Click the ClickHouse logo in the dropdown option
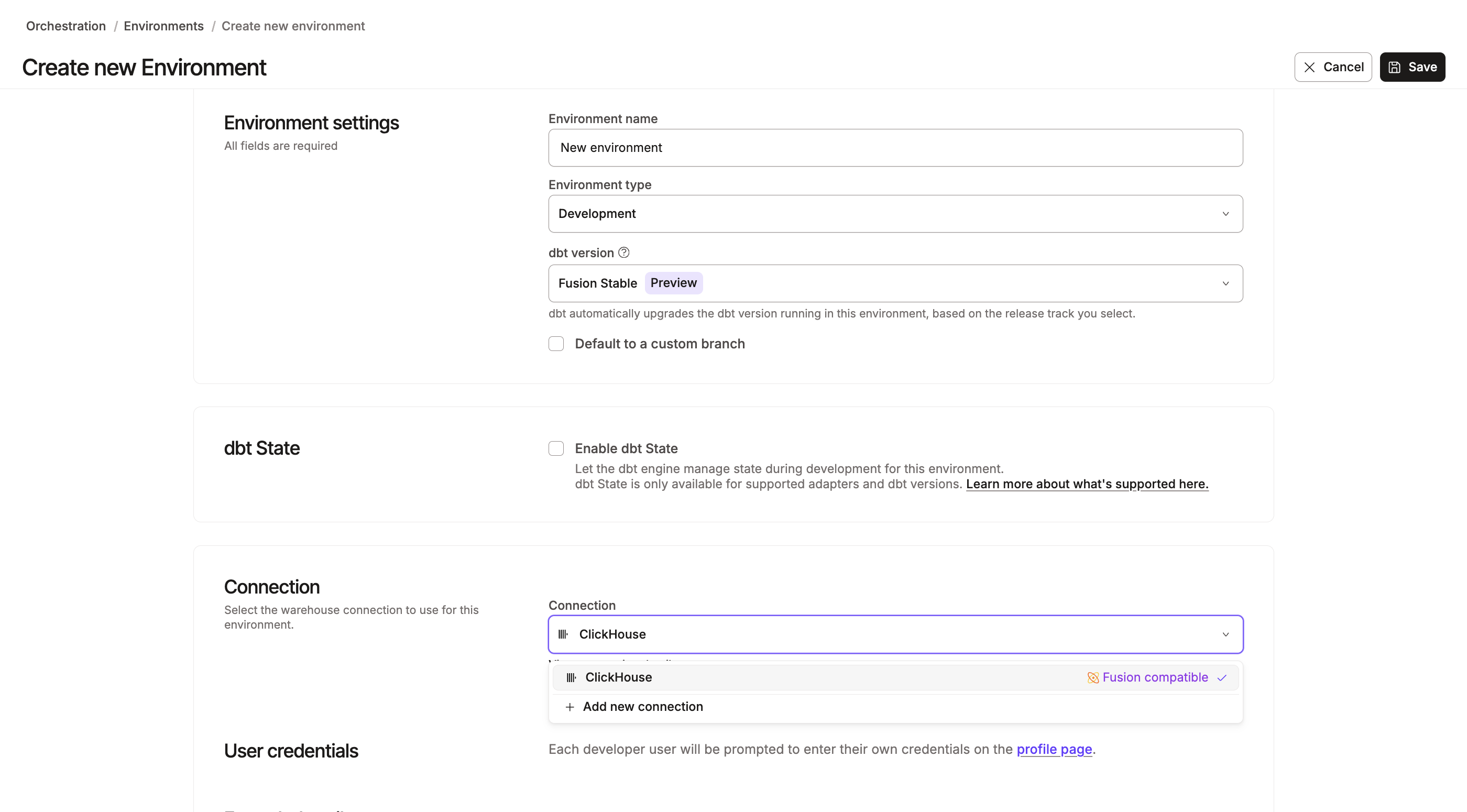This screenshot has width=1467, height=812. tap(571, 677)
